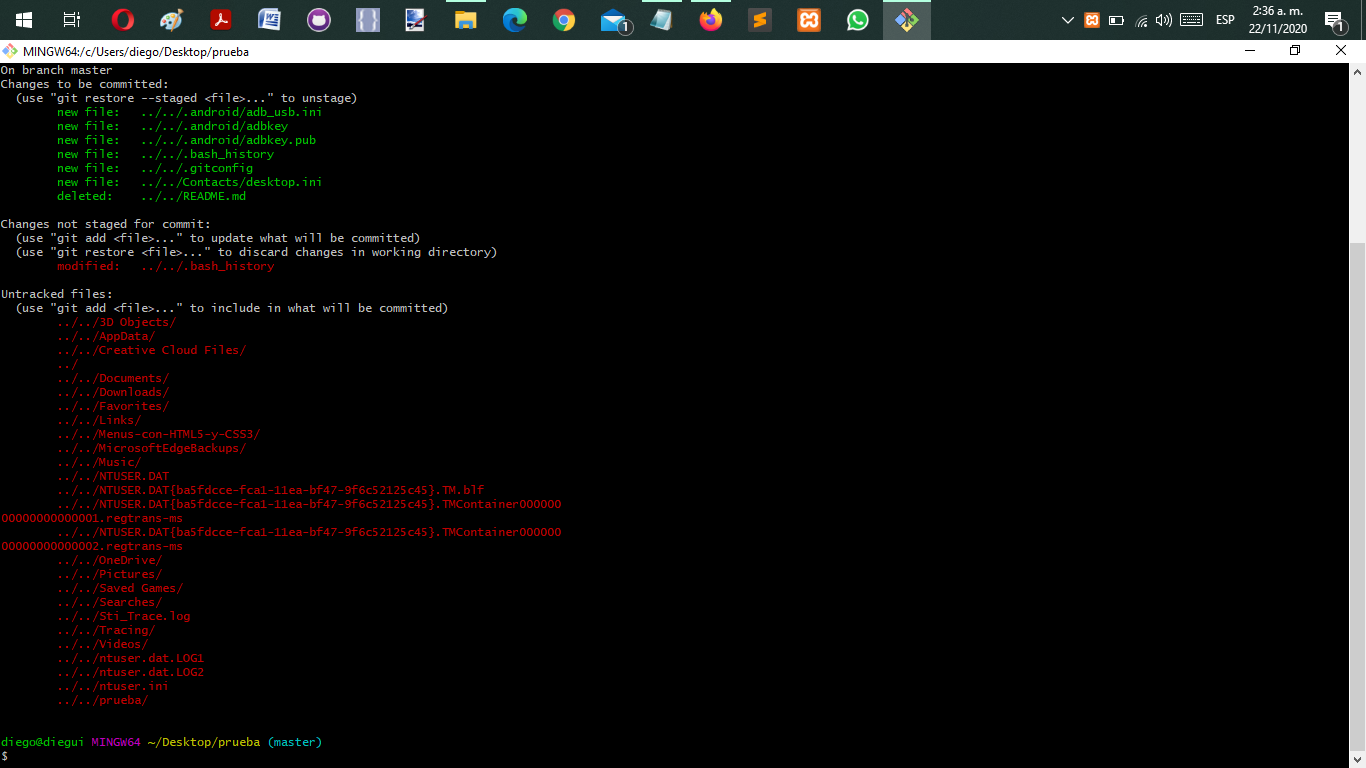Open Microsoft Edge from the taskbar

click(x=515, y=20)
